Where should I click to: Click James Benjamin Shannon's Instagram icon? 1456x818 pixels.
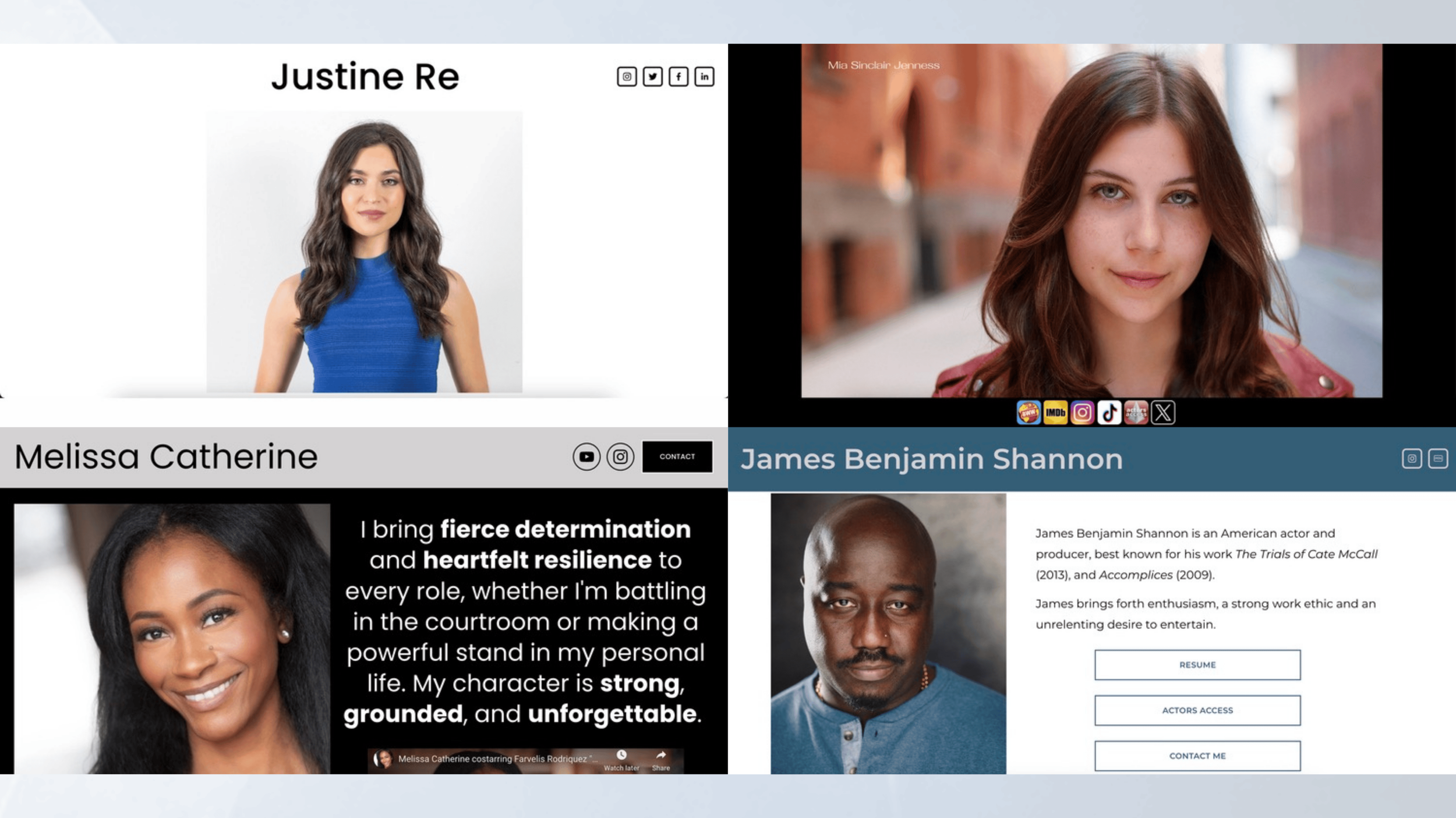(x=1412, y=459)
